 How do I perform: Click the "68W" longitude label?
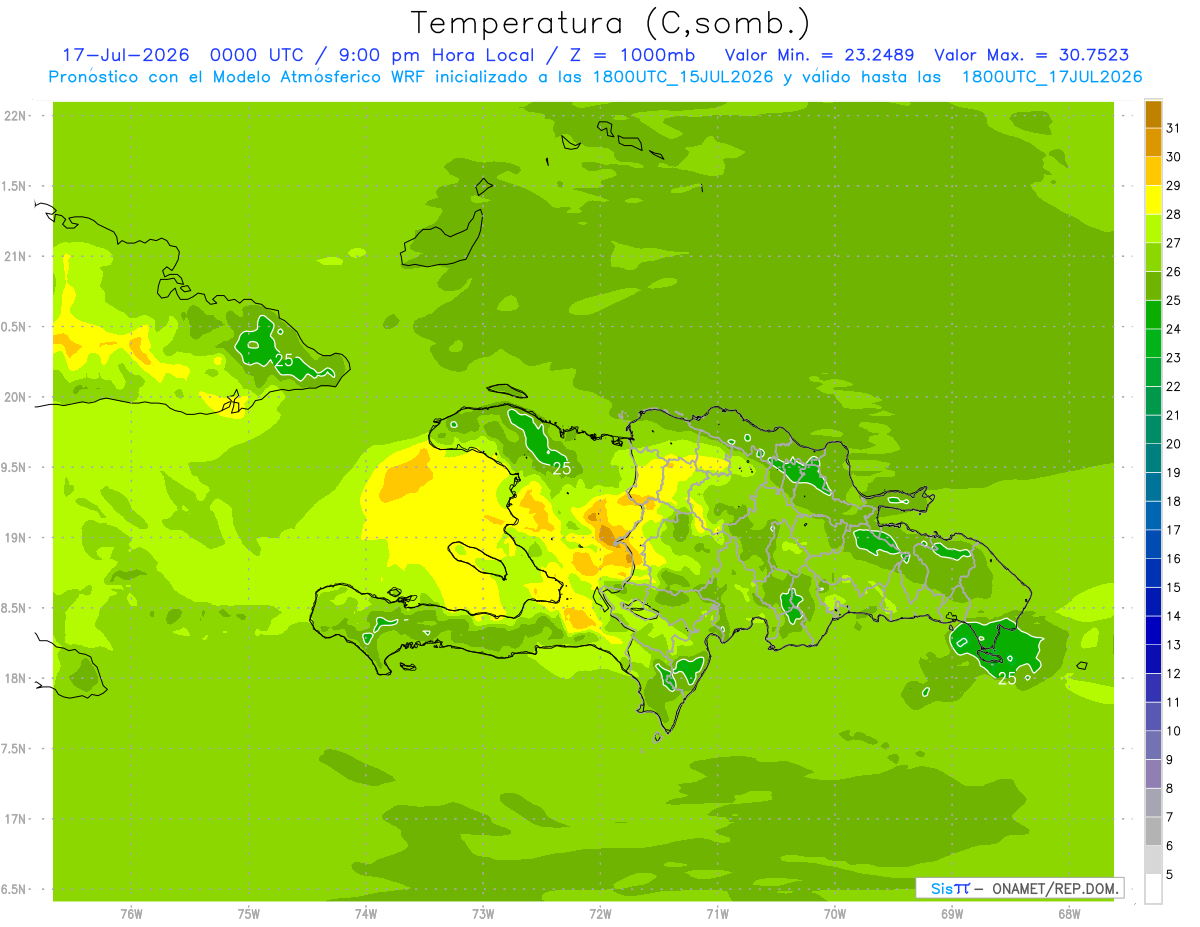click(1069, 914)
